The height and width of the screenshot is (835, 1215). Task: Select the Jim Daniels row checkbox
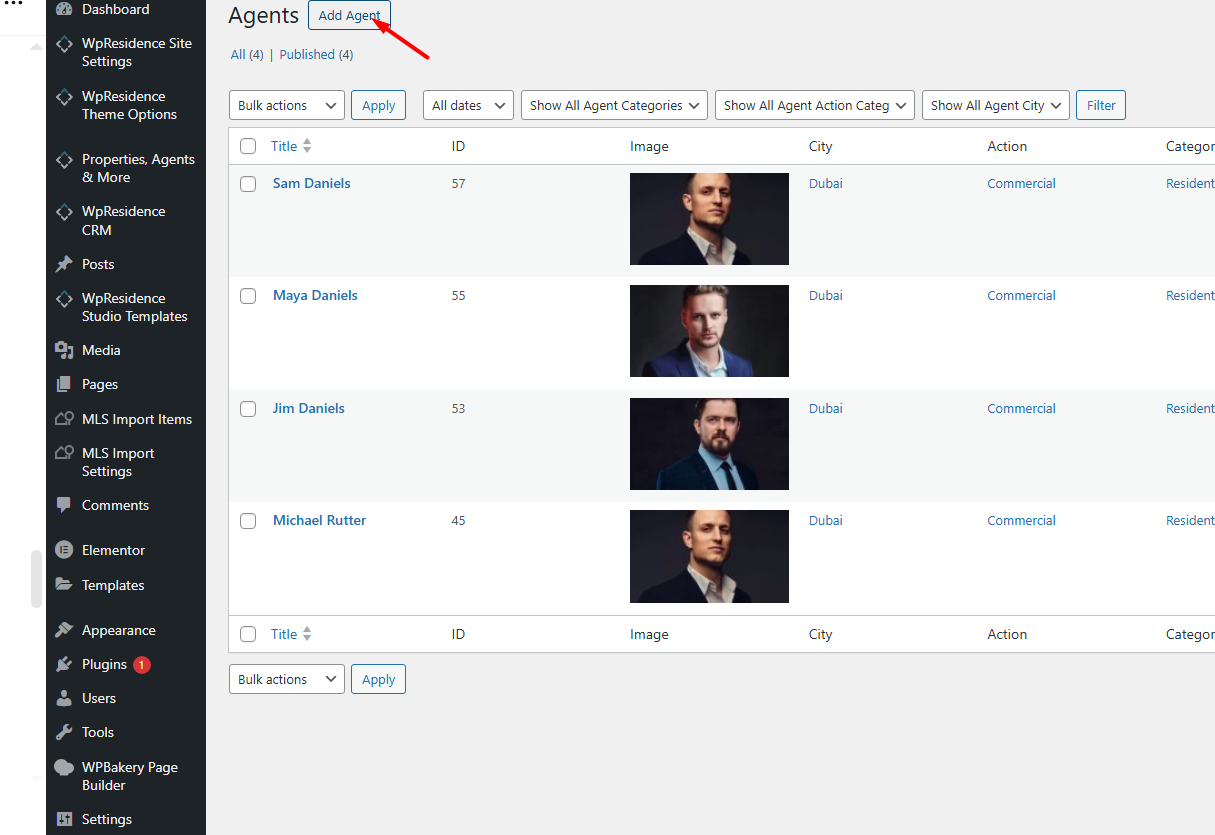[248, 409]
